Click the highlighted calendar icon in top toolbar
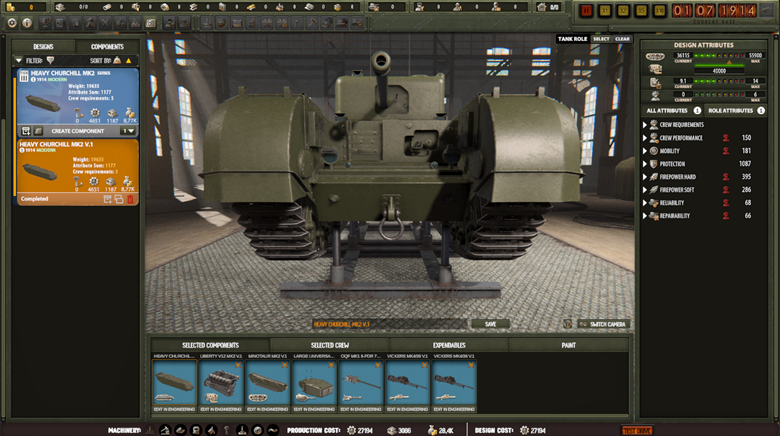The width and height of the screenshot is (780, 436). point(151,23)
